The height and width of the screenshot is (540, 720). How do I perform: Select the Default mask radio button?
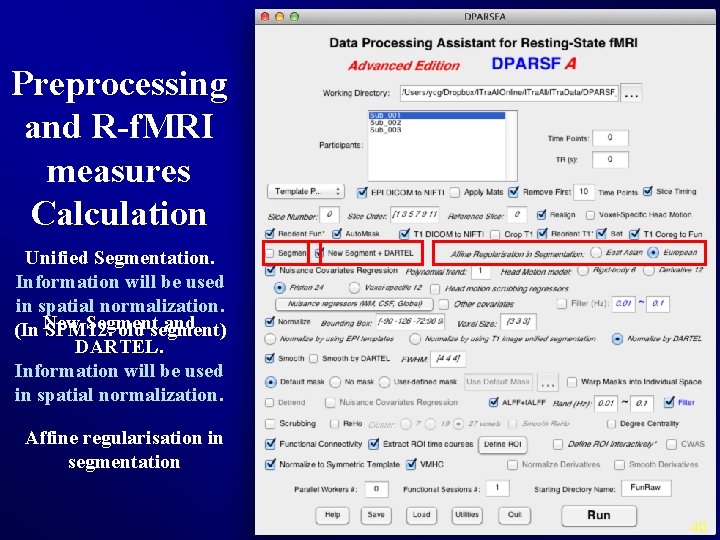coord(271,382)
